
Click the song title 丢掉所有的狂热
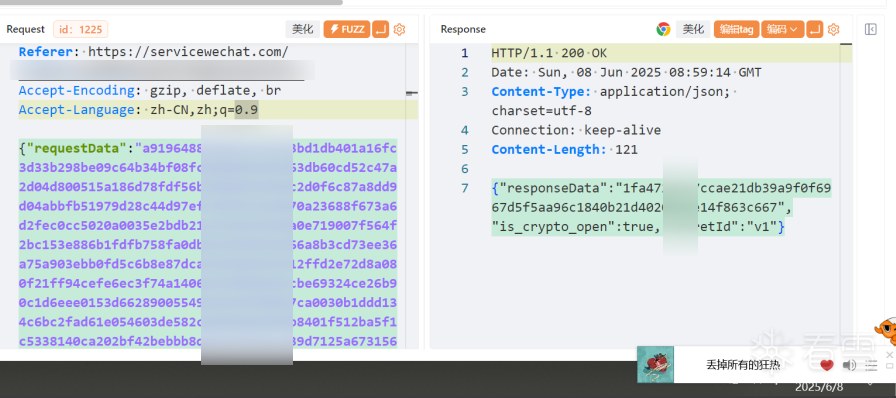point(743,364)
